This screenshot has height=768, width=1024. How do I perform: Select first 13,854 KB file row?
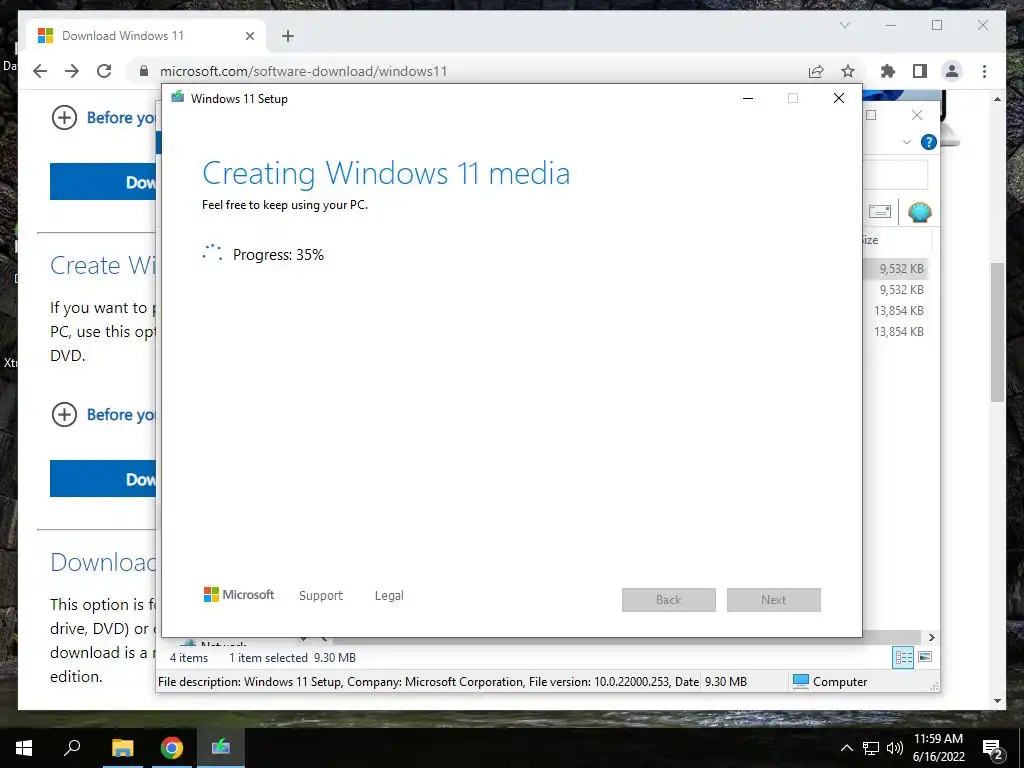click(x=896, y=310)
